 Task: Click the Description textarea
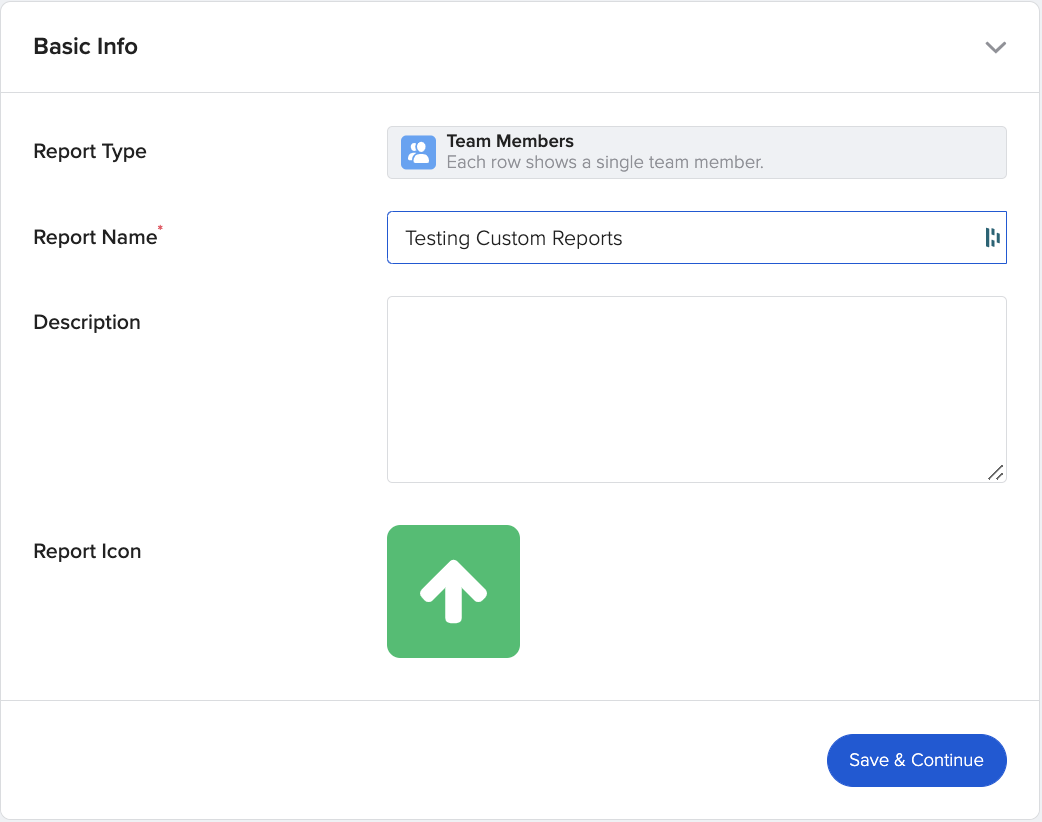pos(697,389)
